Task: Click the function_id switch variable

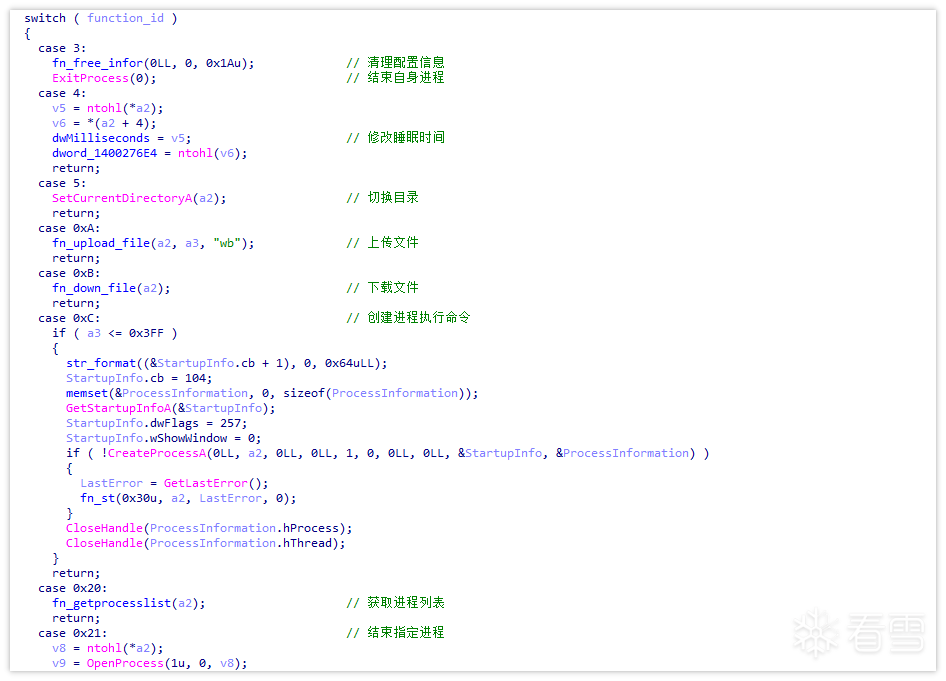Action: 125,18
